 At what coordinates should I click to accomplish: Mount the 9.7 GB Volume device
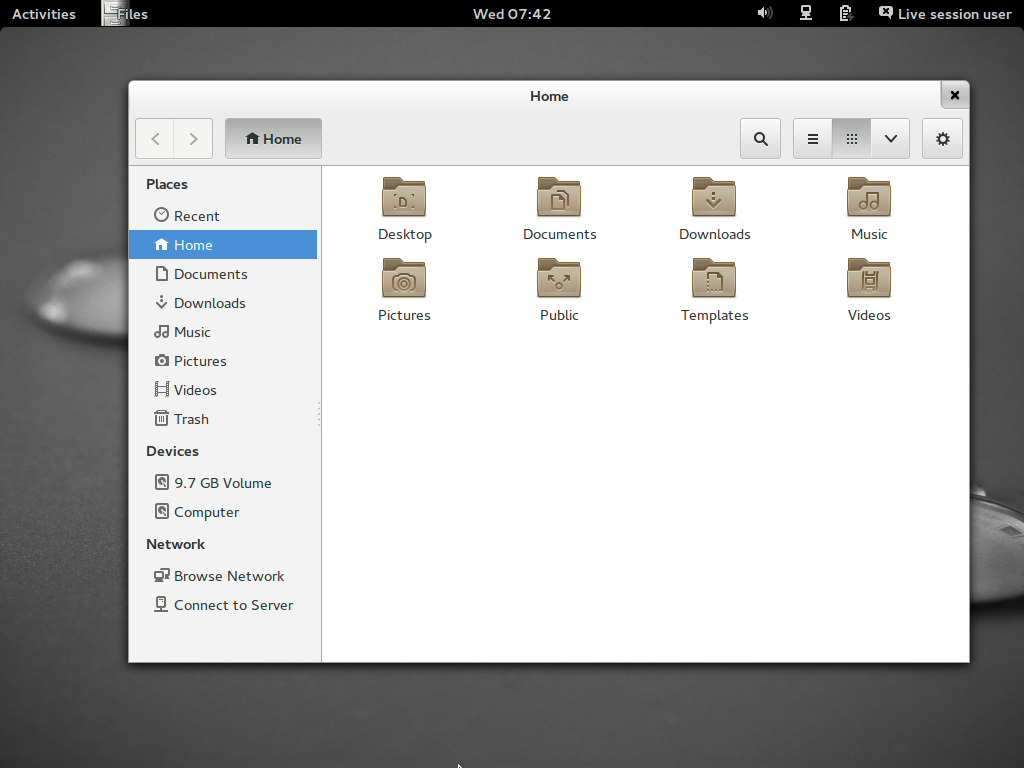(x=223, y=483)
